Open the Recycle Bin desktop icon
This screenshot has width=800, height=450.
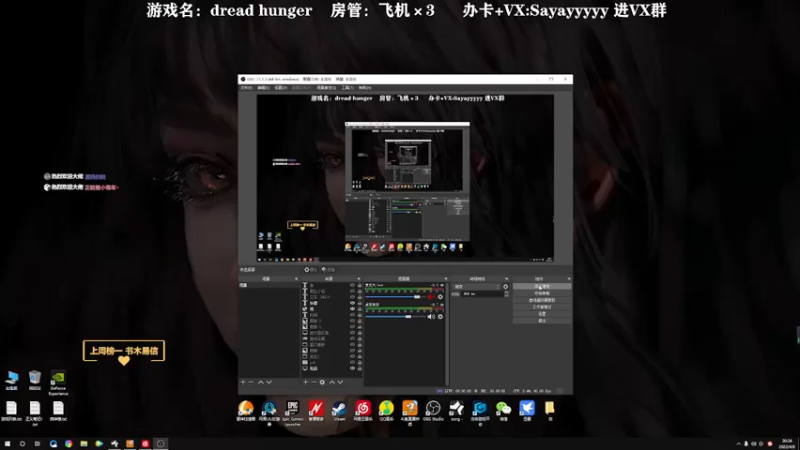[35, 381]
